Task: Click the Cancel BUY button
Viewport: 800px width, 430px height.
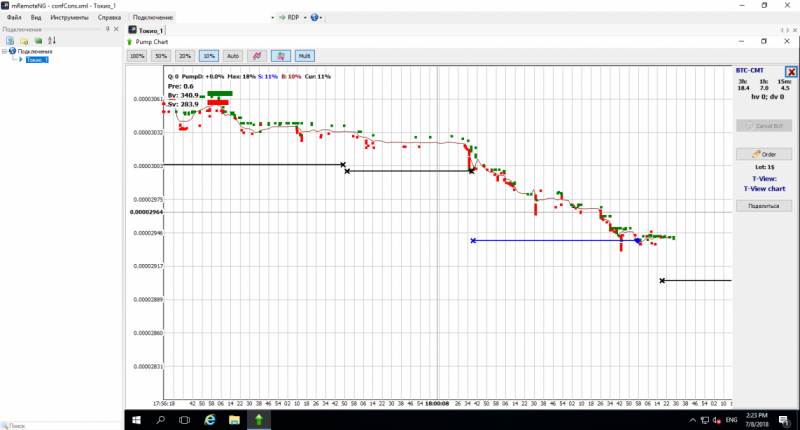Action: pyautogui.click(x=764, y=125)
